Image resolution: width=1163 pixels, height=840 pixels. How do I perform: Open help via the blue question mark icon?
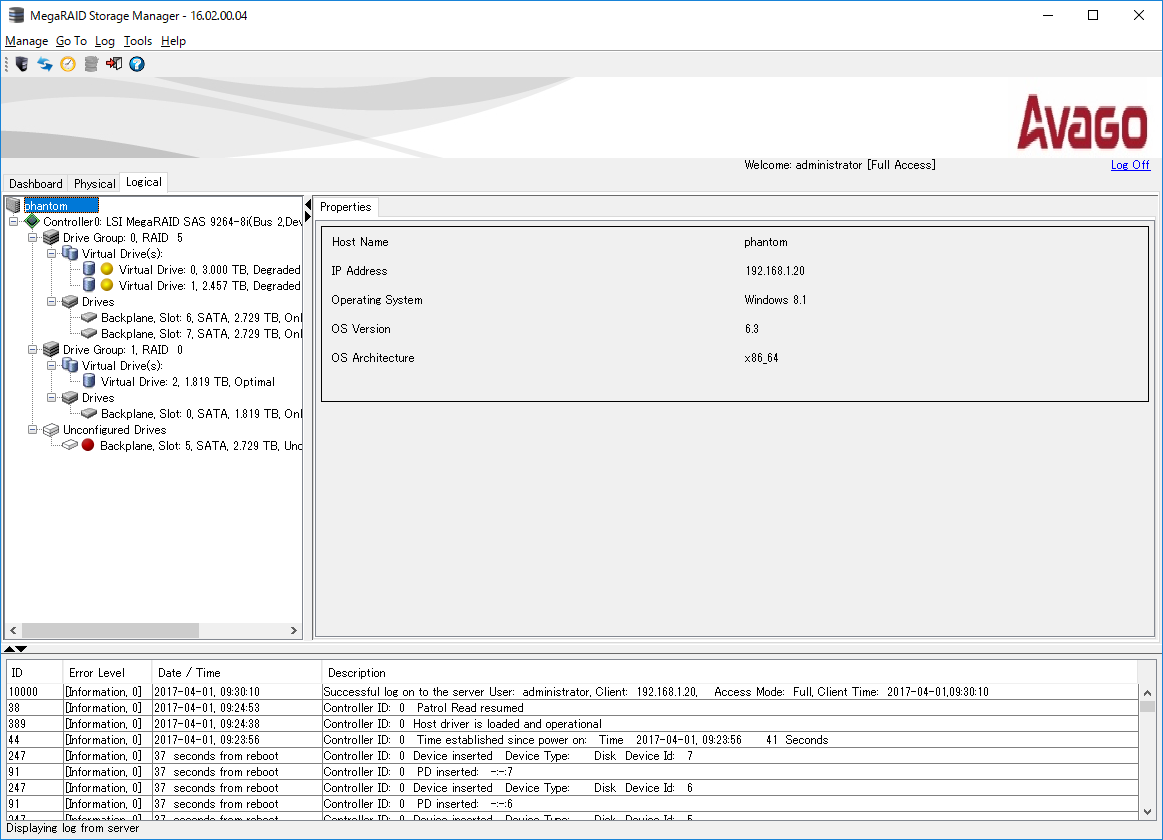tap(137, 64)
